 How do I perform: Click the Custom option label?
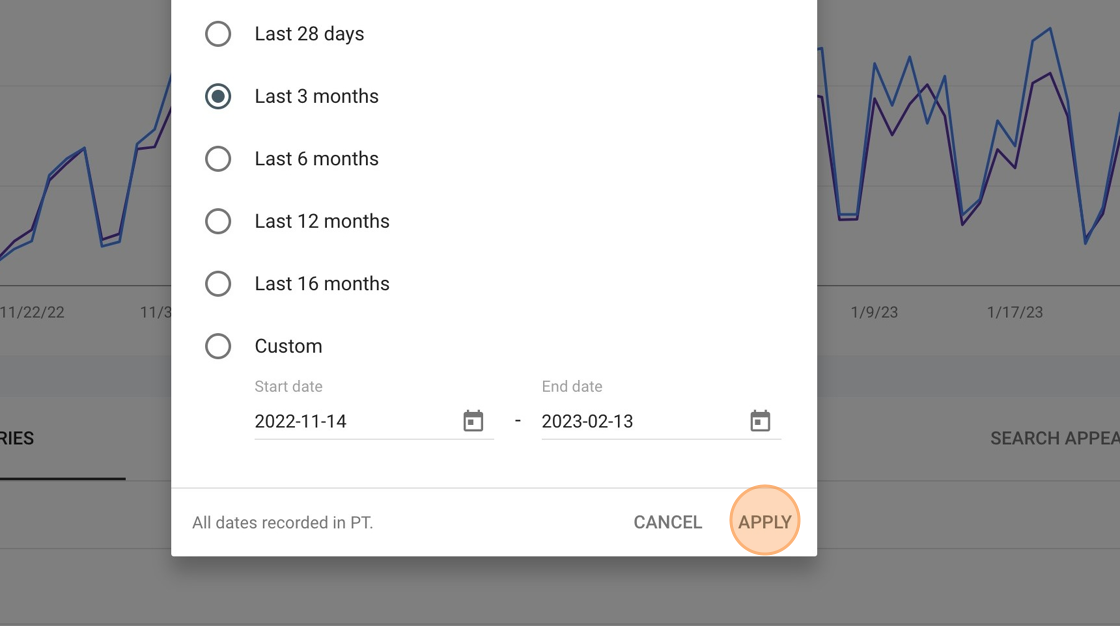point(289,347)
